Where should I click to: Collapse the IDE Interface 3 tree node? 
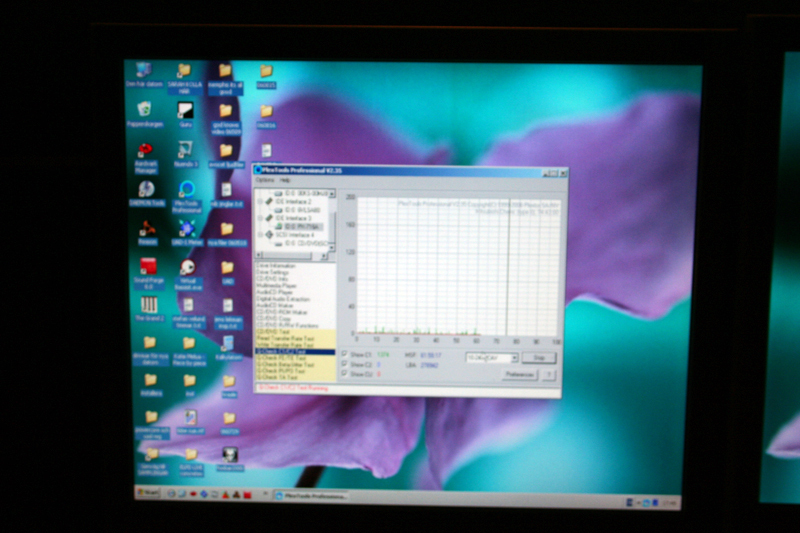point(260,218)
